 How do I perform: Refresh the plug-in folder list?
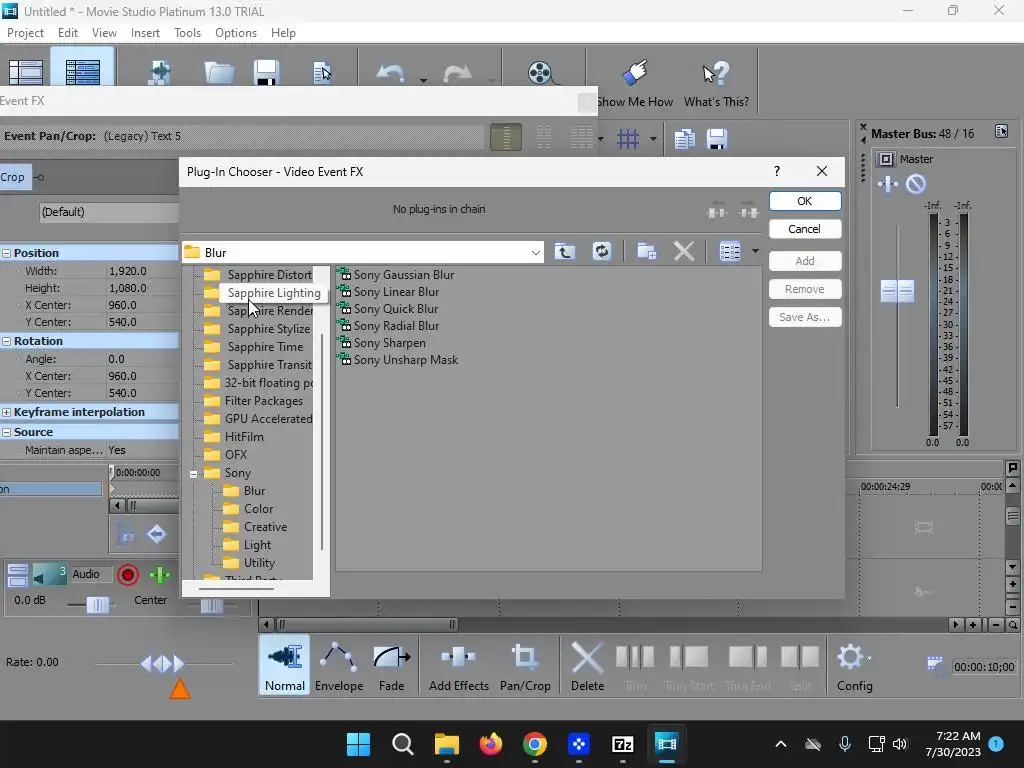(x=601, y=251)
